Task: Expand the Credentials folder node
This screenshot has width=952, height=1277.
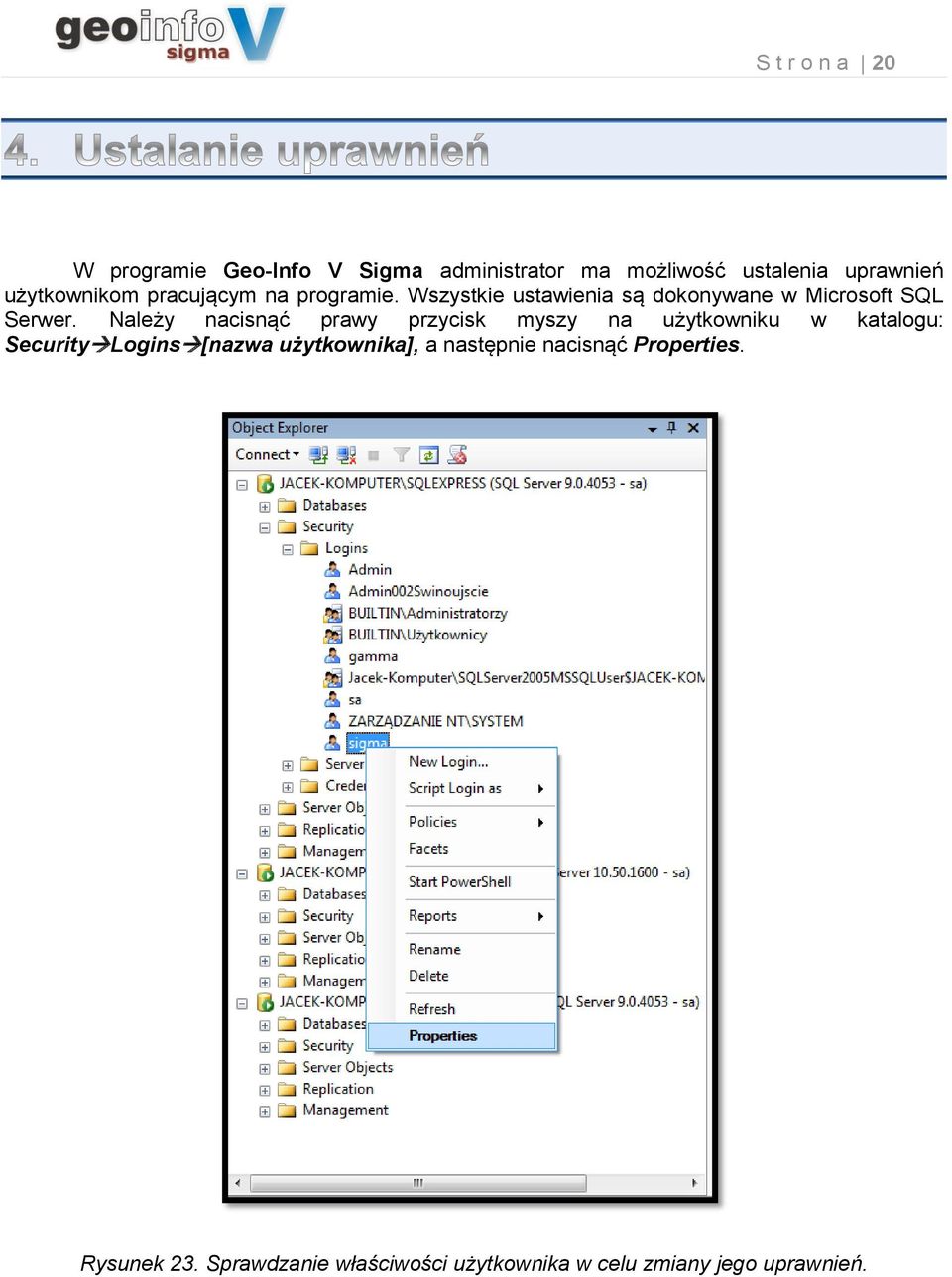Action: pyautogui.click(x=288, y=787)
